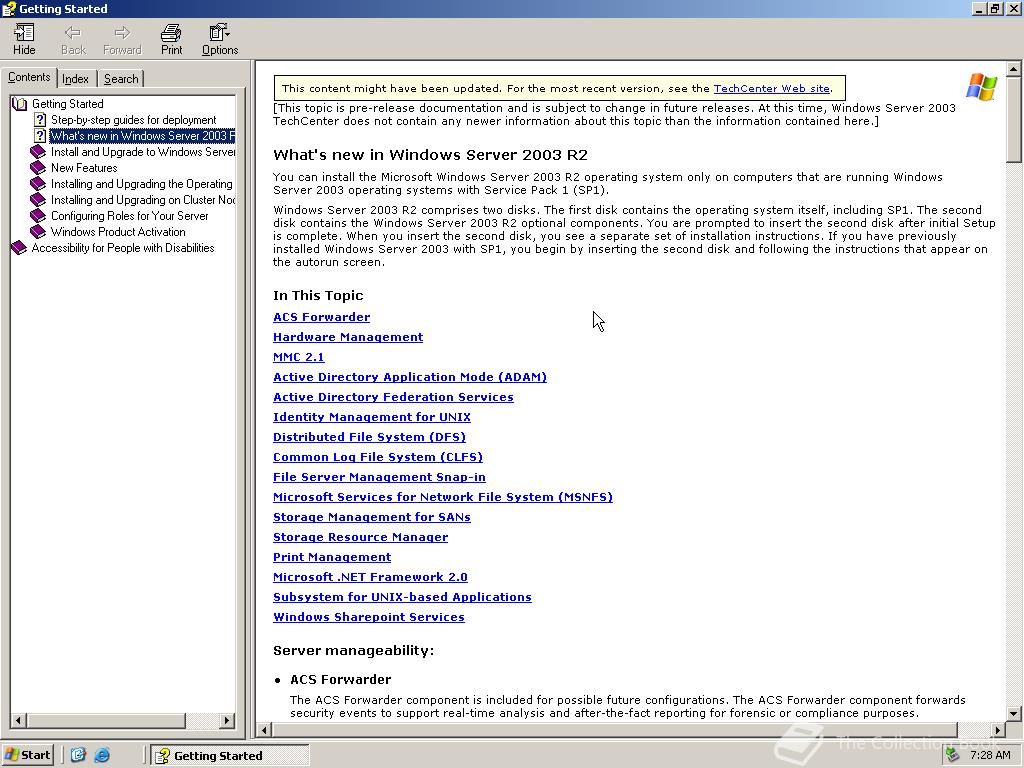Jump to Hardware Management link
1024x768 pixels.
point(348,337)
